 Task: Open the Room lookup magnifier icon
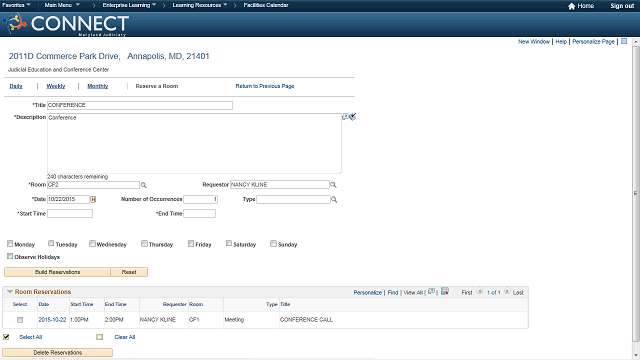pos(144,185)
